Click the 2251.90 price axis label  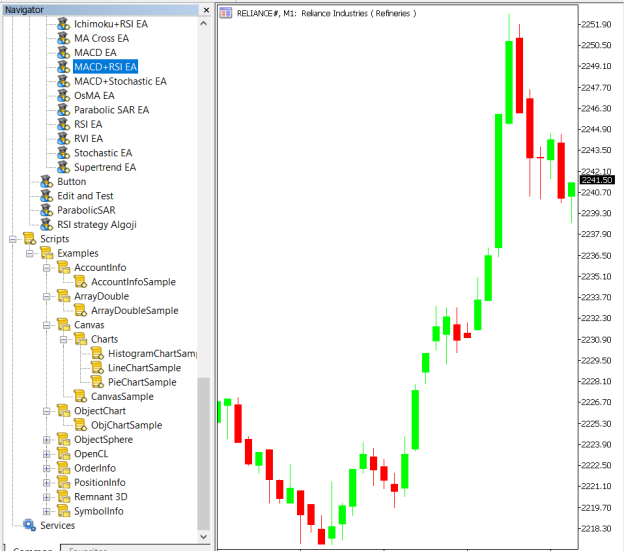(x=596, y=25)
